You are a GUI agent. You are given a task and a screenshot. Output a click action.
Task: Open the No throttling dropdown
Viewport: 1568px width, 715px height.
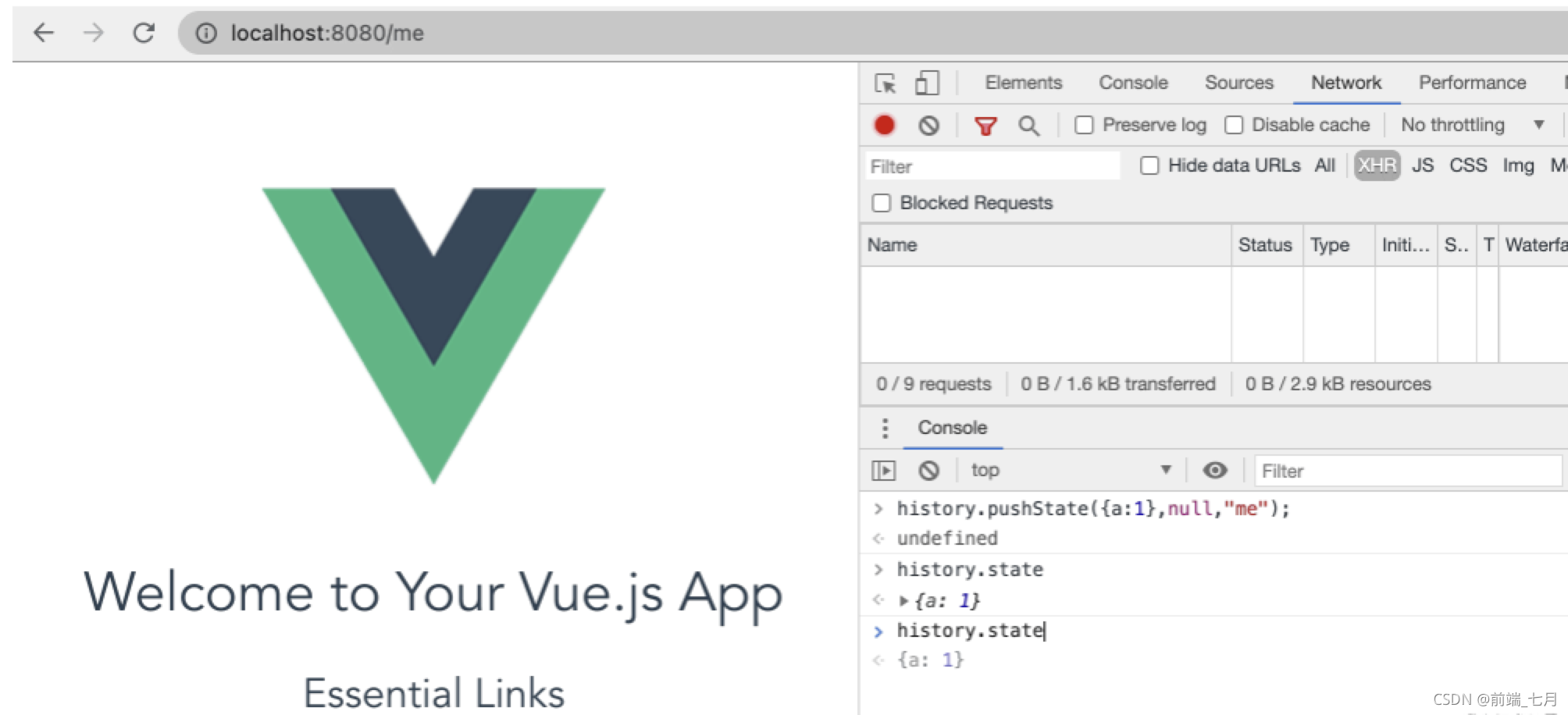click(x=1472, y=125)
